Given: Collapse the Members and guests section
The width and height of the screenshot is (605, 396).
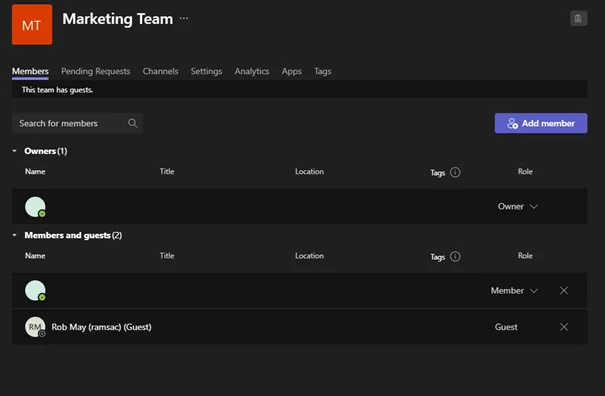Looking at the screenshot, I should [x=15, y=235].
